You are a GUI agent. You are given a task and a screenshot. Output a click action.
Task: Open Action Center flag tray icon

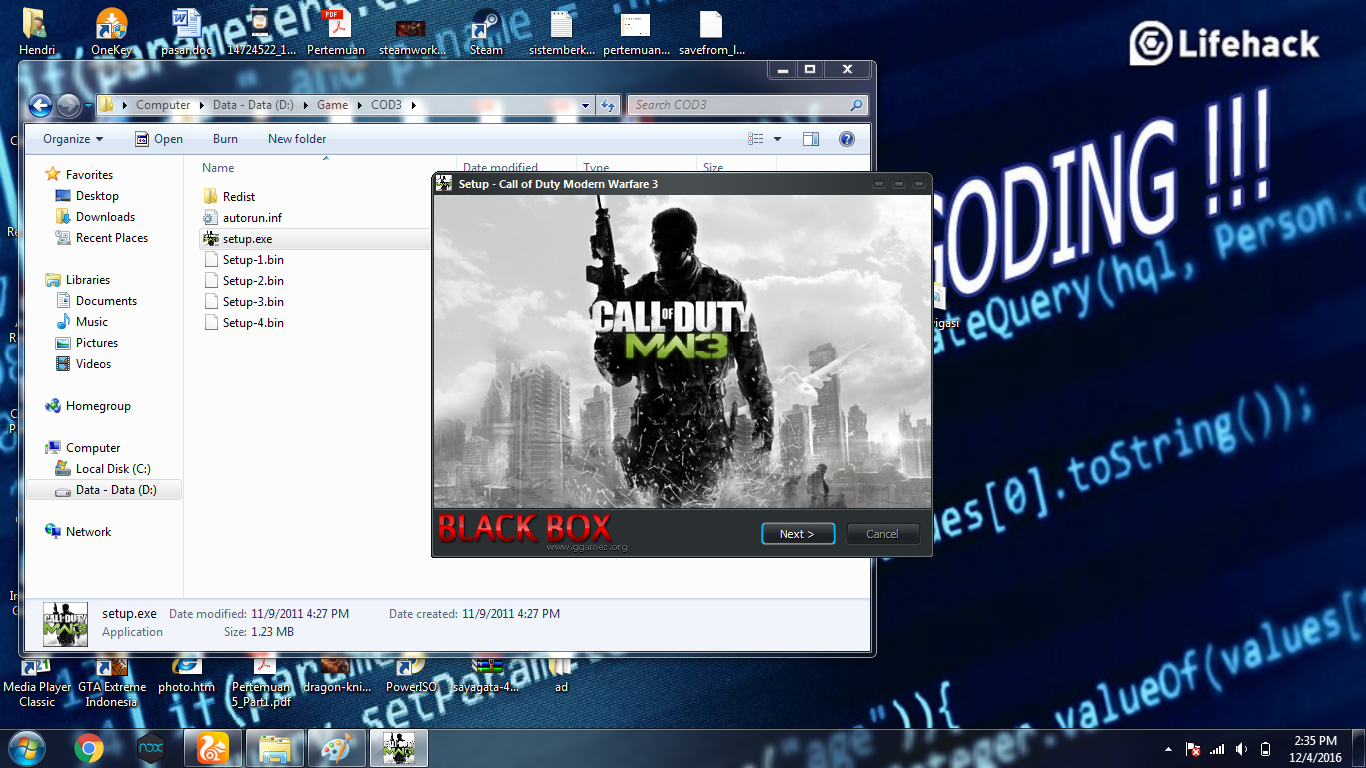point(1193,749)
